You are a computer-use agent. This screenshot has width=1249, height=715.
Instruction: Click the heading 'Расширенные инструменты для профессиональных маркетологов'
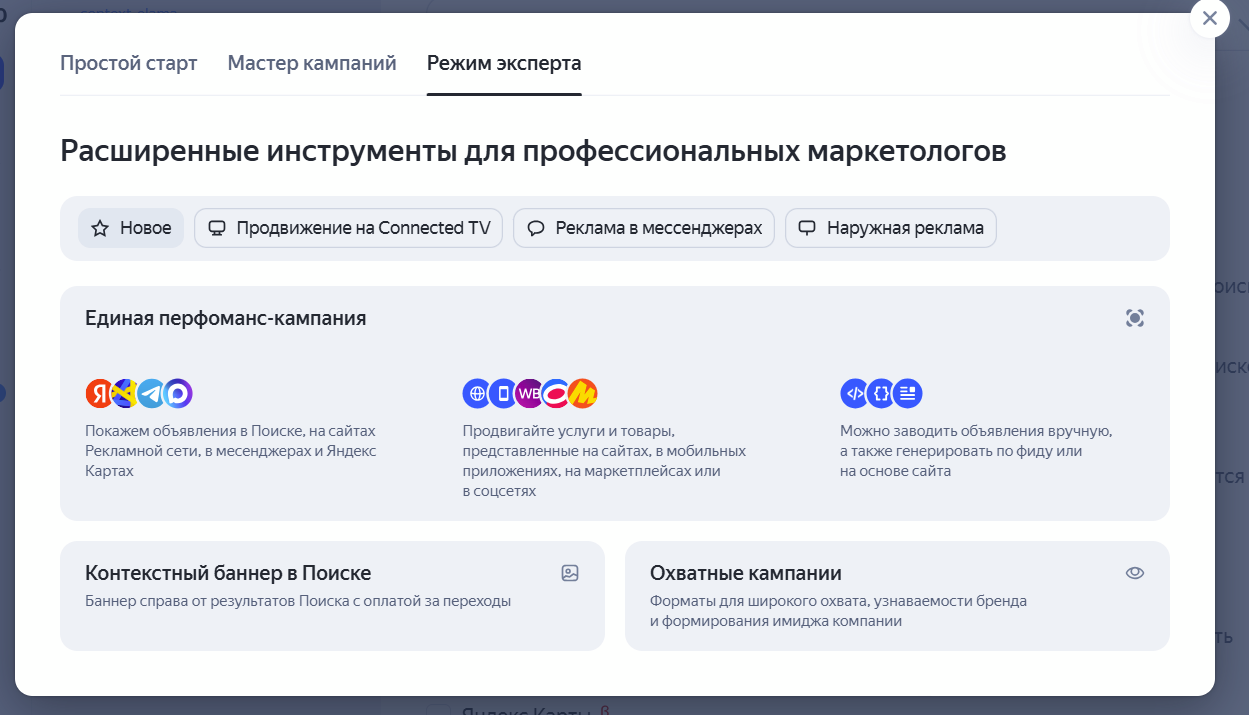coord(533,151)
